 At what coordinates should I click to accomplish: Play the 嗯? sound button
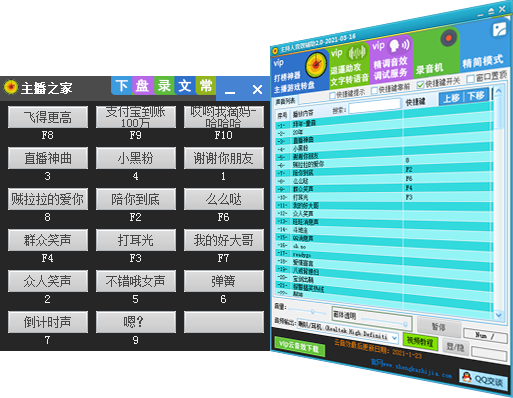click(x=136, y=322)
